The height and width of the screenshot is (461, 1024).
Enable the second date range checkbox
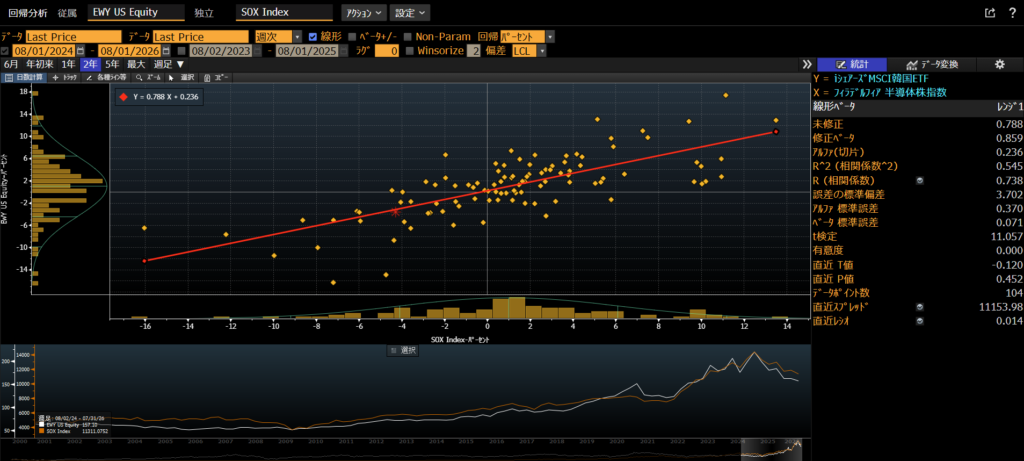pyautogui.click(x=182, y=50)
